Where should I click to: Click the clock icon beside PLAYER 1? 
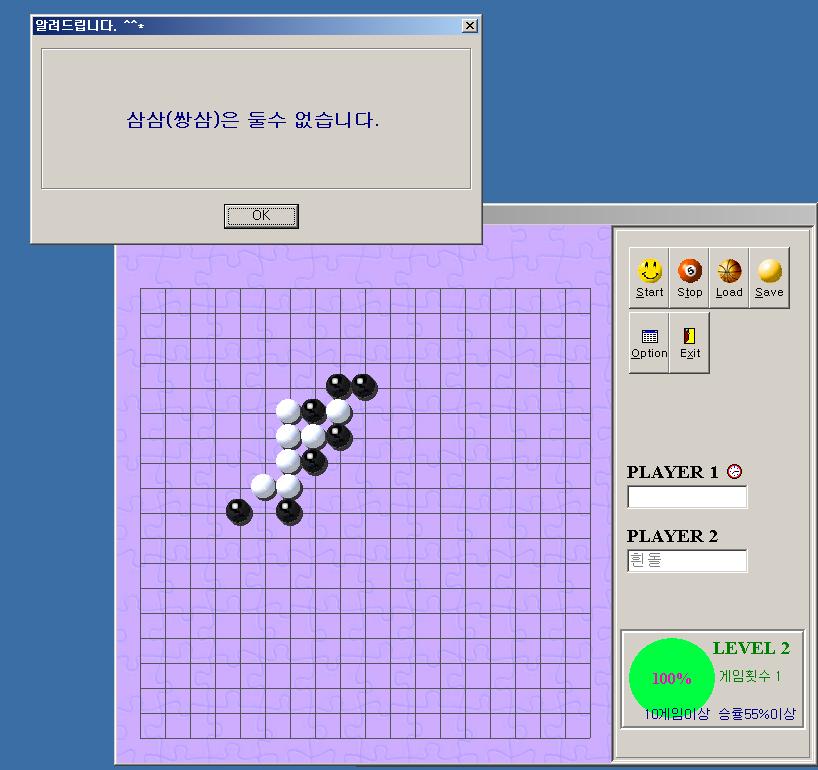[734, 472]
